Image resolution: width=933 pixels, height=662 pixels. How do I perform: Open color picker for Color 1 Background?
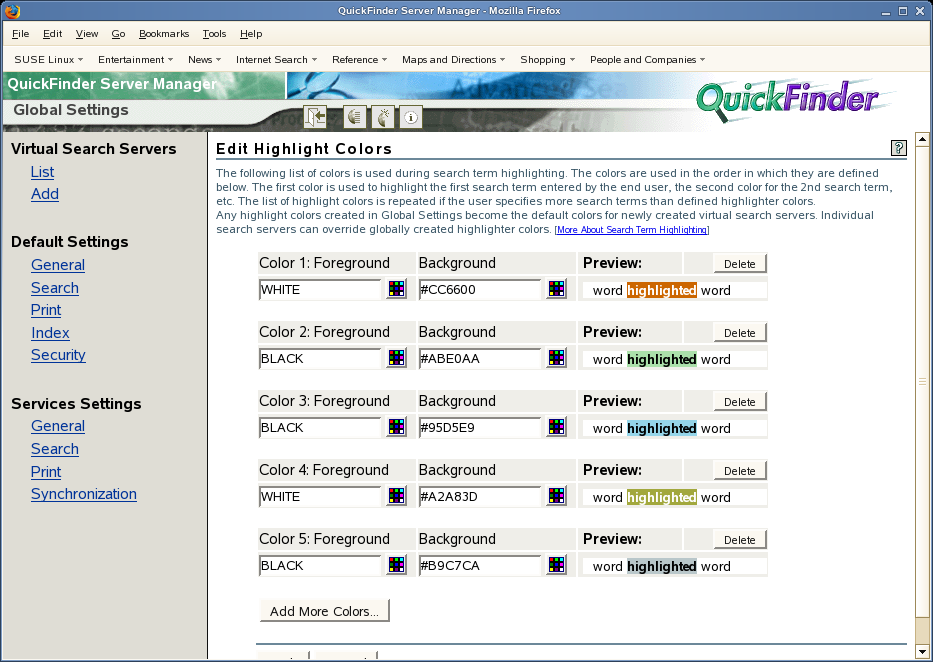556,289
